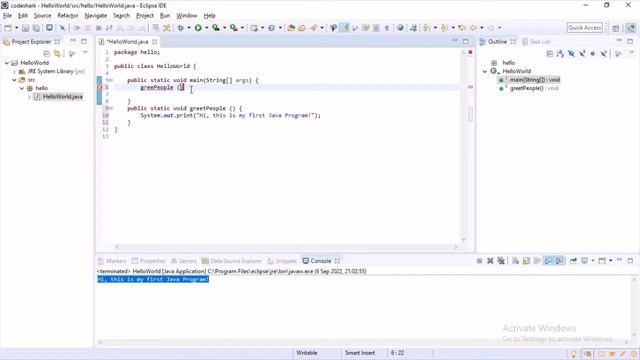
Task: Collapse HelloWorld class in Outline
Action: 484,71
